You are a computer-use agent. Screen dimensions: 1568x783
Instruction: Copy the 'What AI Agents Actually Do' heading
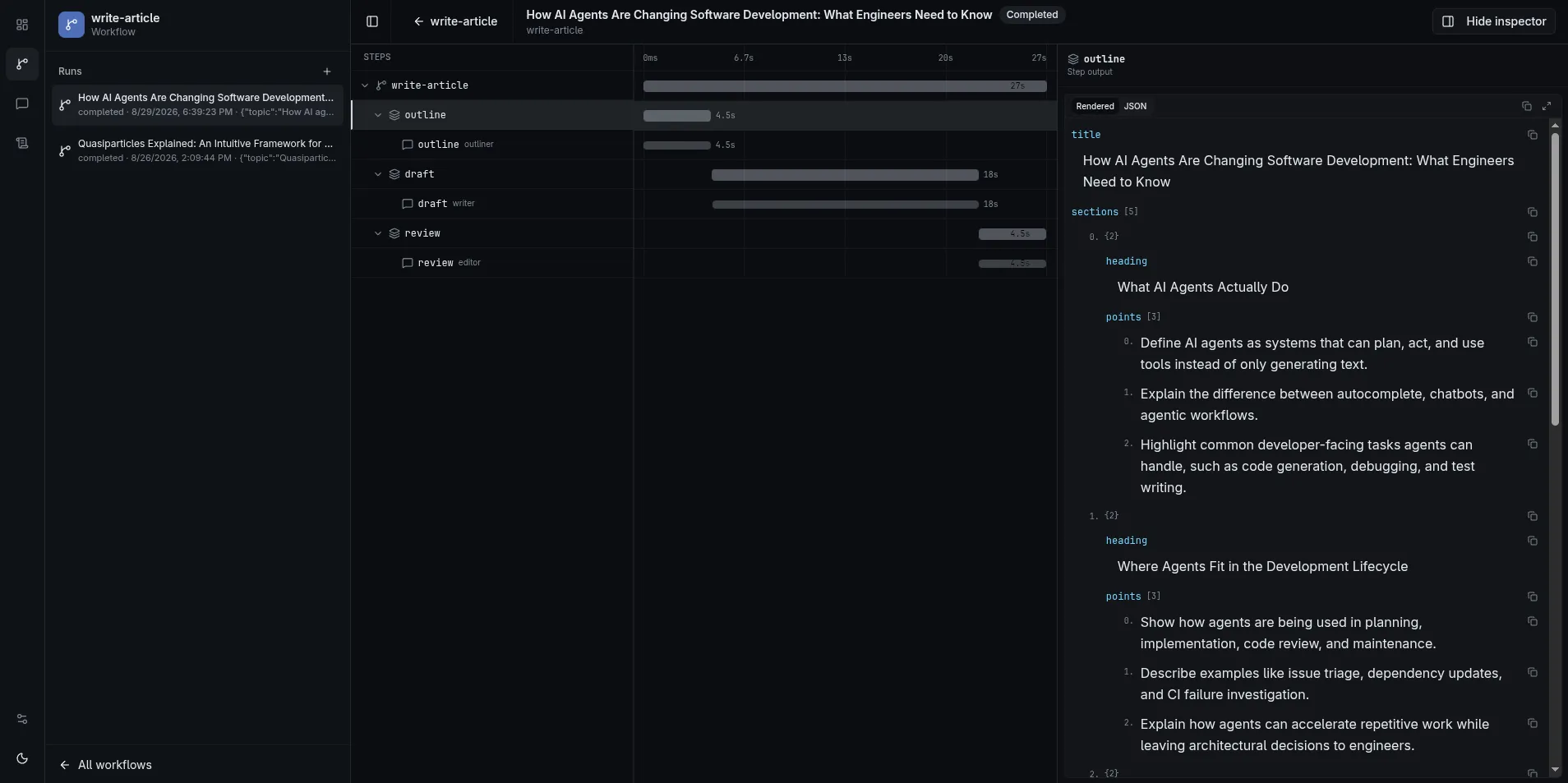pyautogui.click(x=1533, y=261)
